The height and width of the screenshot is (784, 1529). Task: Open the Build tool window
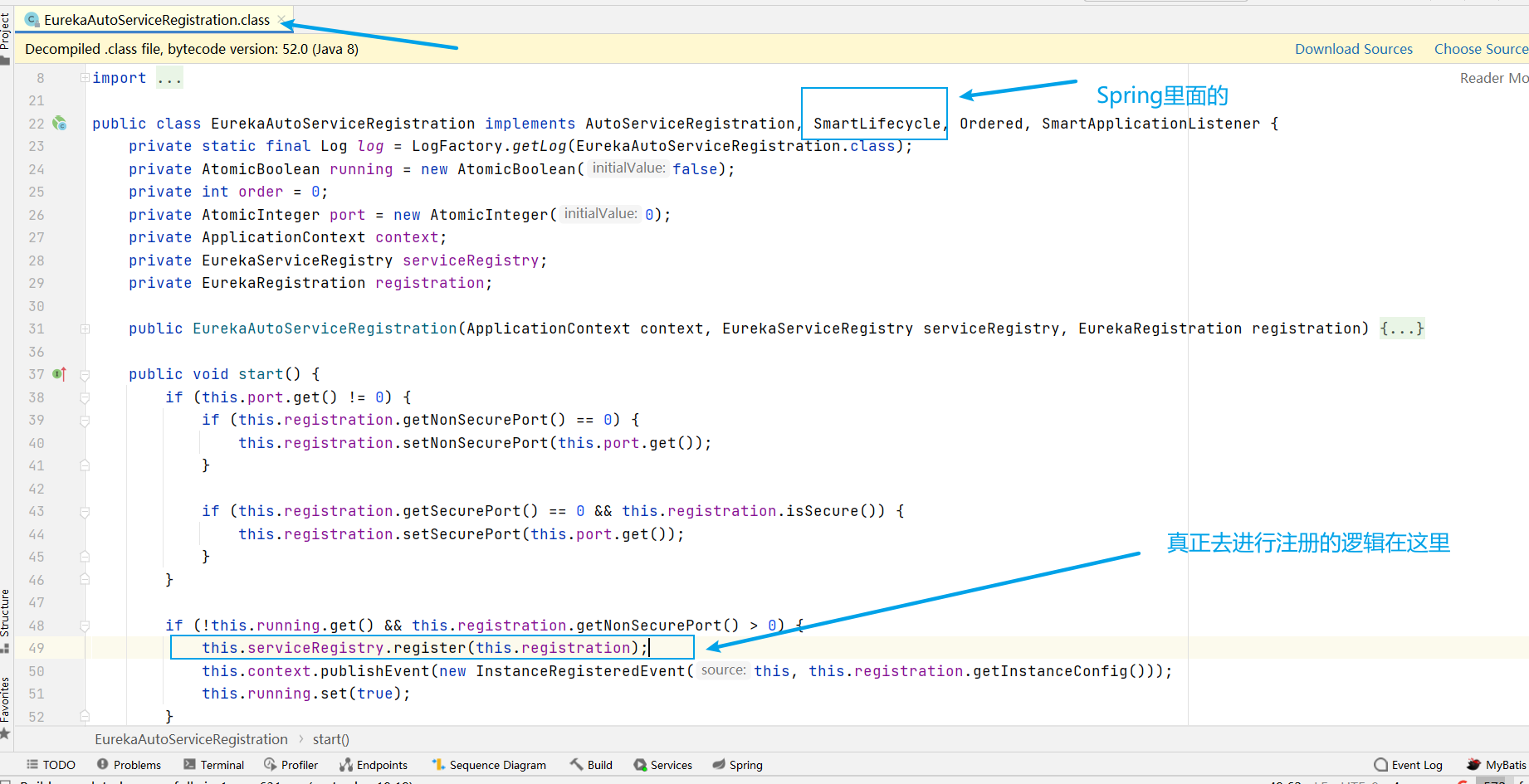pos(591,765)
